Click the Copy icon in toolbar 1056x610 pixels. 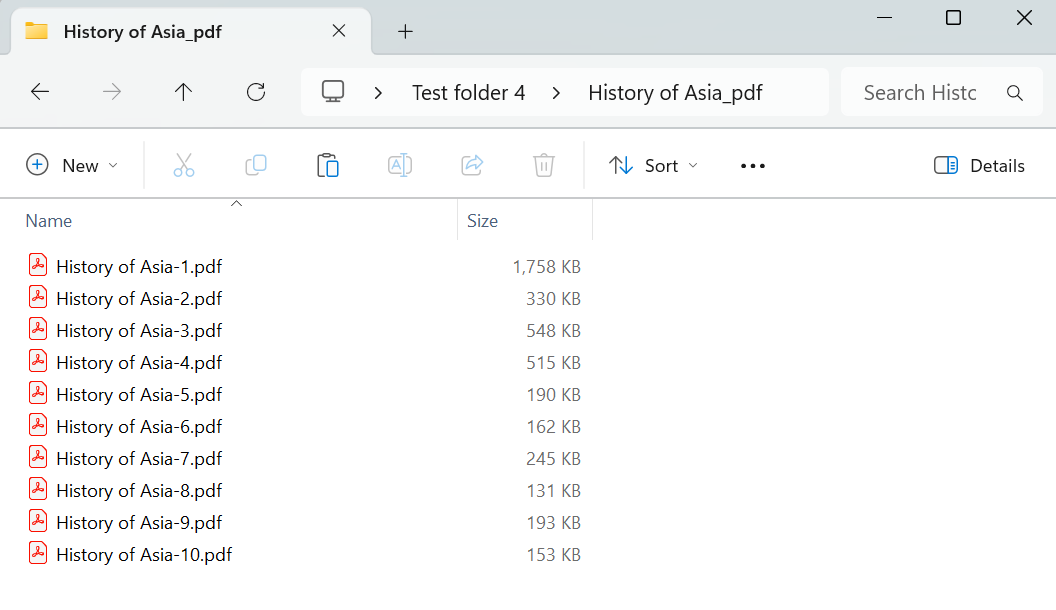256,166
